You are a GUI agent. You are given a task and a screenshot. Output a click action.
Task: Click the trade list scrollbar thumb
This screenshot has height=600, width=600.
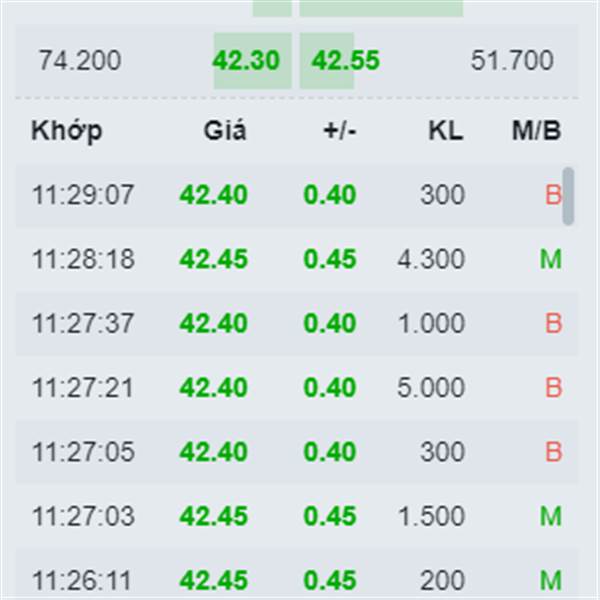[568, 196]
